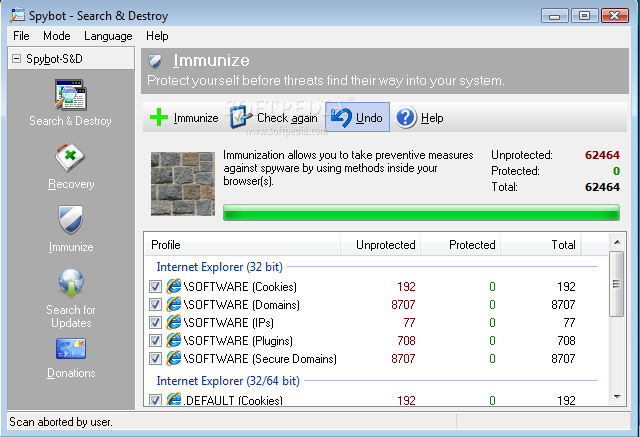Collapse the Spybot-S&D sidebar tree

[x=16, y=59]
